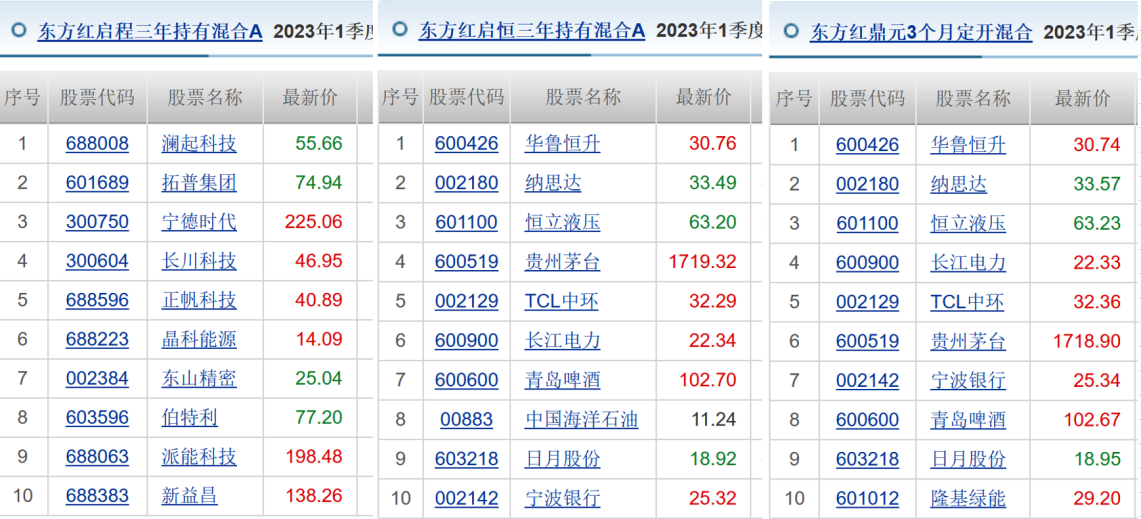The height and width of the screenshot is (519, 1141).
Task: Open 华鲁恒升 in the 东方红鼎元 table
Action: (x=968, y=145)
